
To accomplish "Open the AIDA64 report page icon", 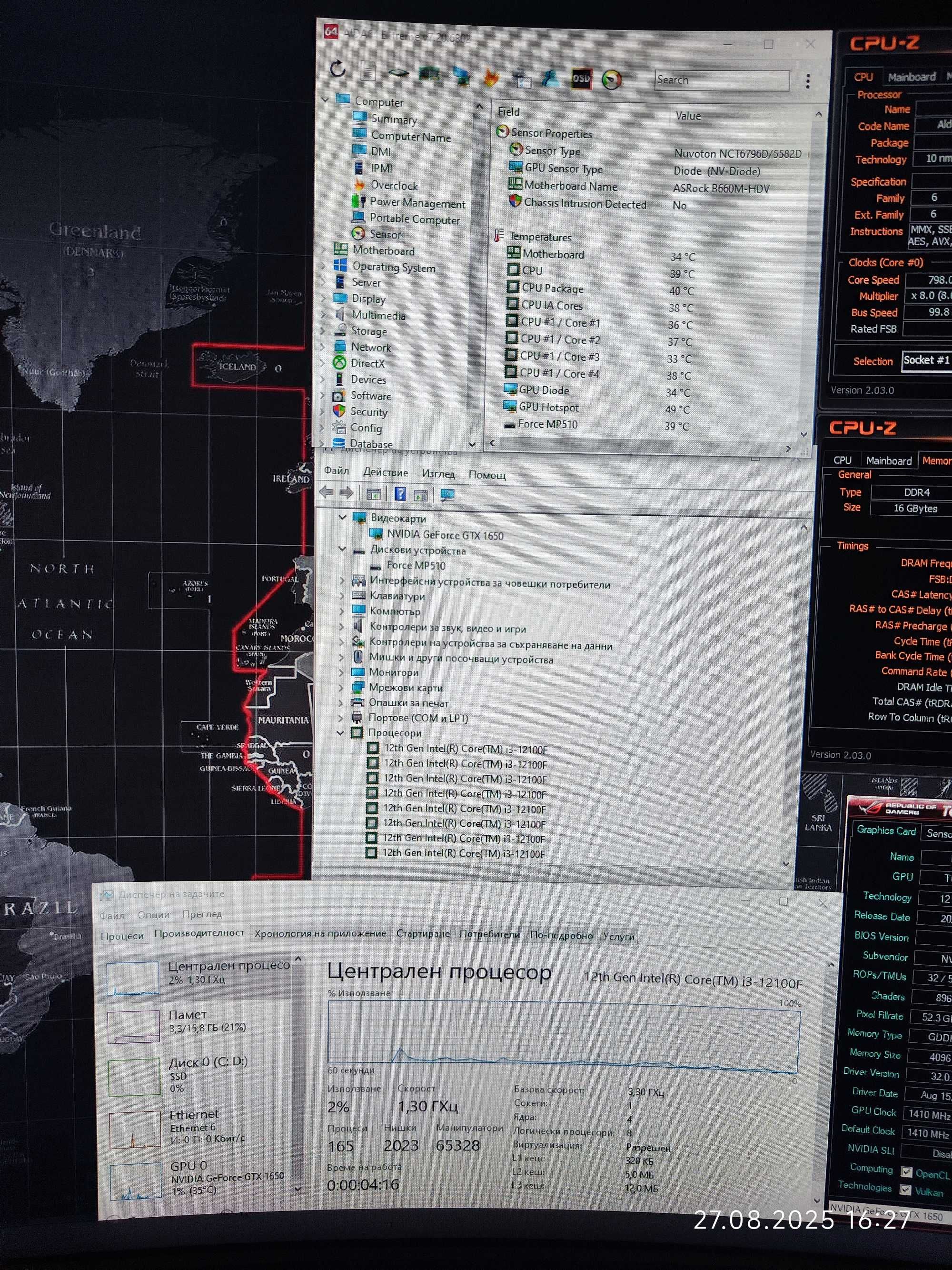I will coord(368,72).
